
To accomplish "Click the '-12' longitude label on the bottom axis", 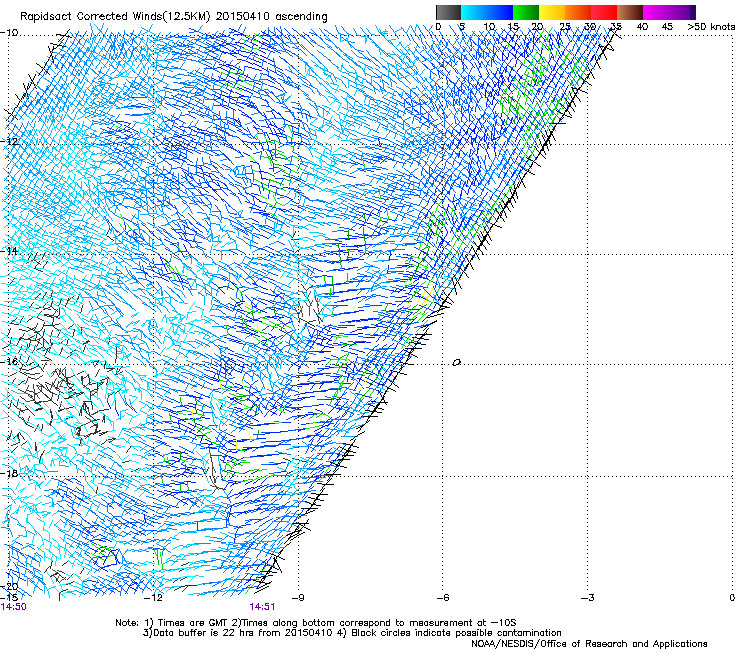I will pos(153,598).
